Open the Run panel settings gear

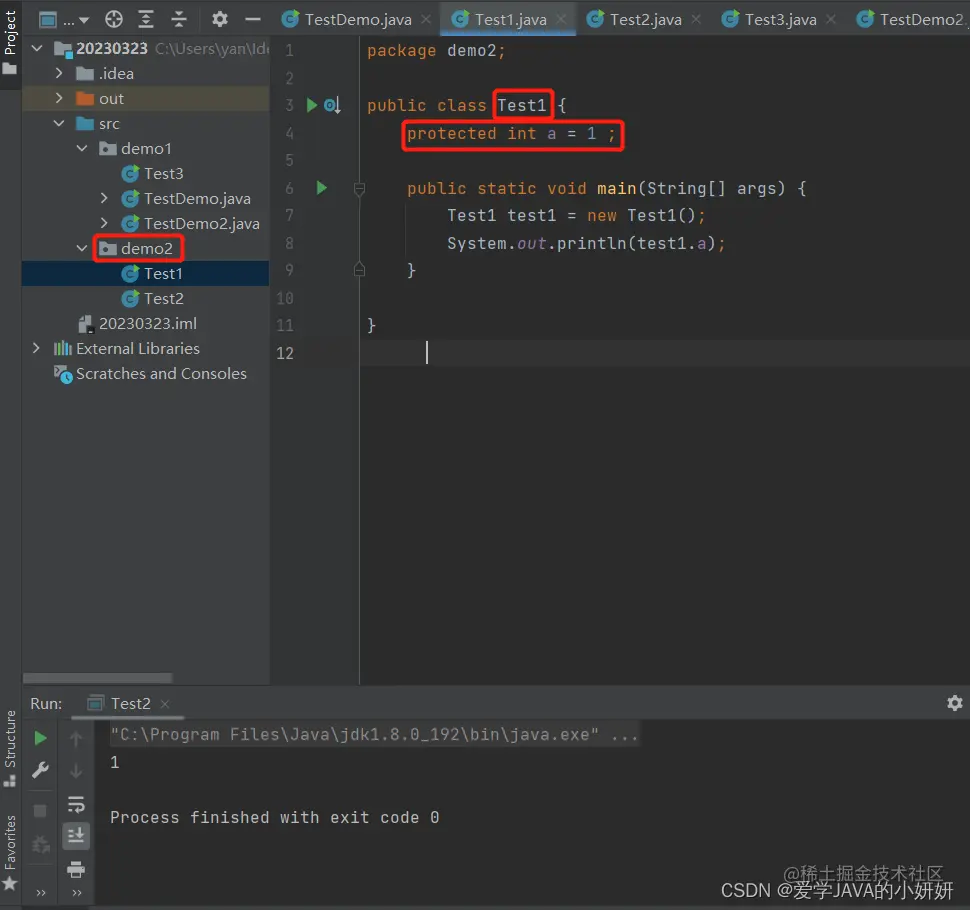pyautogui.click(x=955, y=703)
